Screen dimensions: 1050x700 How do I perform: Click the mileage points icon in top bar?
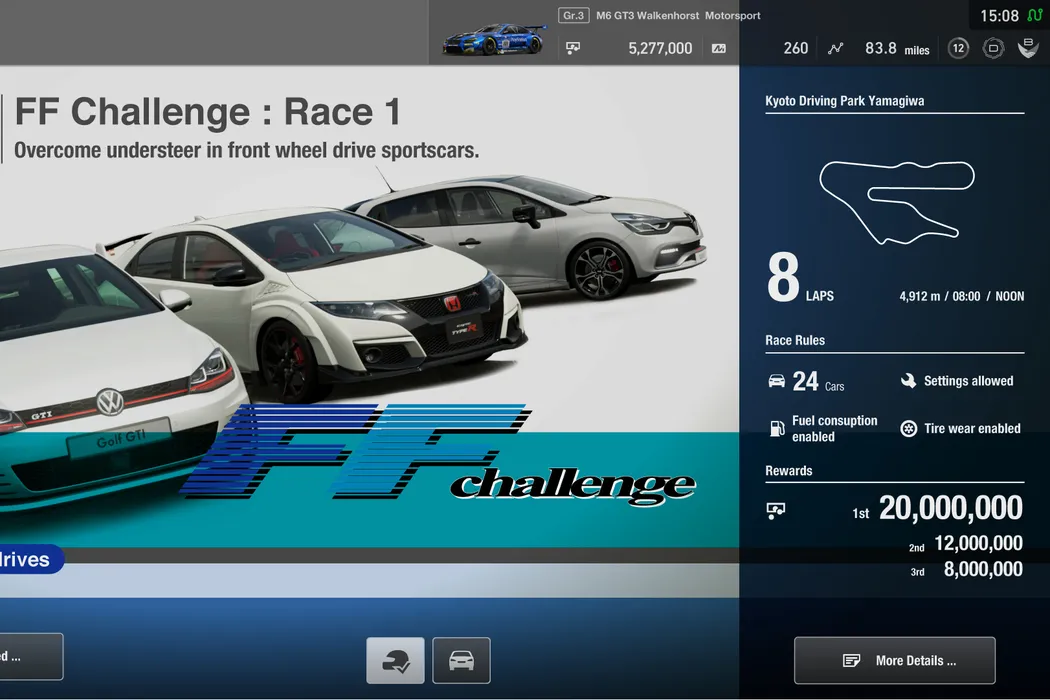click(x=718, y=48)
